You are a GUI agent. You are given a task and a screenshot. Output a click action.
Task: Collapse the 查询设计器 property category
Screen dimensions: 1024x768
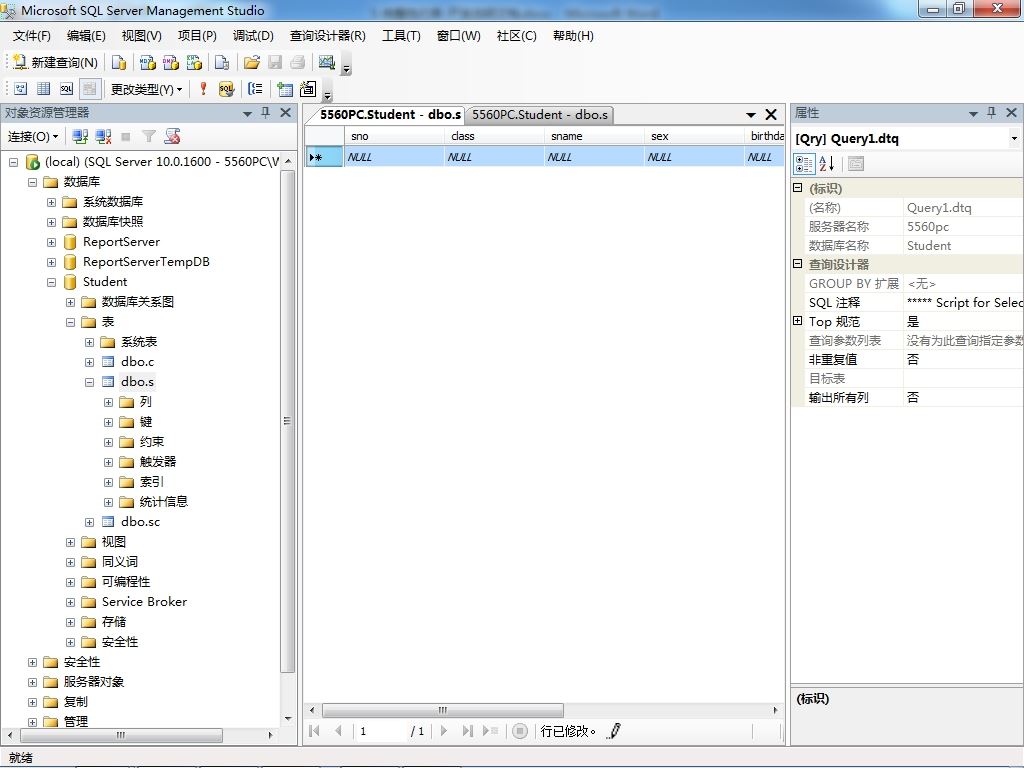(797, 264)
